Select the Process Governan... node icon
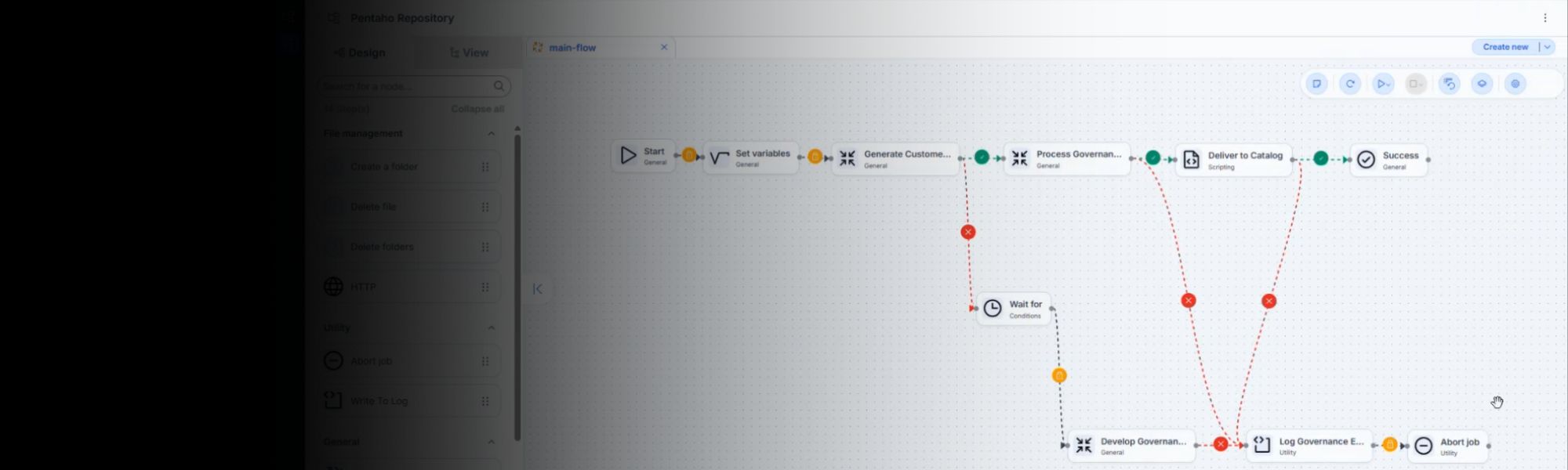 click(x=1019, y=159)
